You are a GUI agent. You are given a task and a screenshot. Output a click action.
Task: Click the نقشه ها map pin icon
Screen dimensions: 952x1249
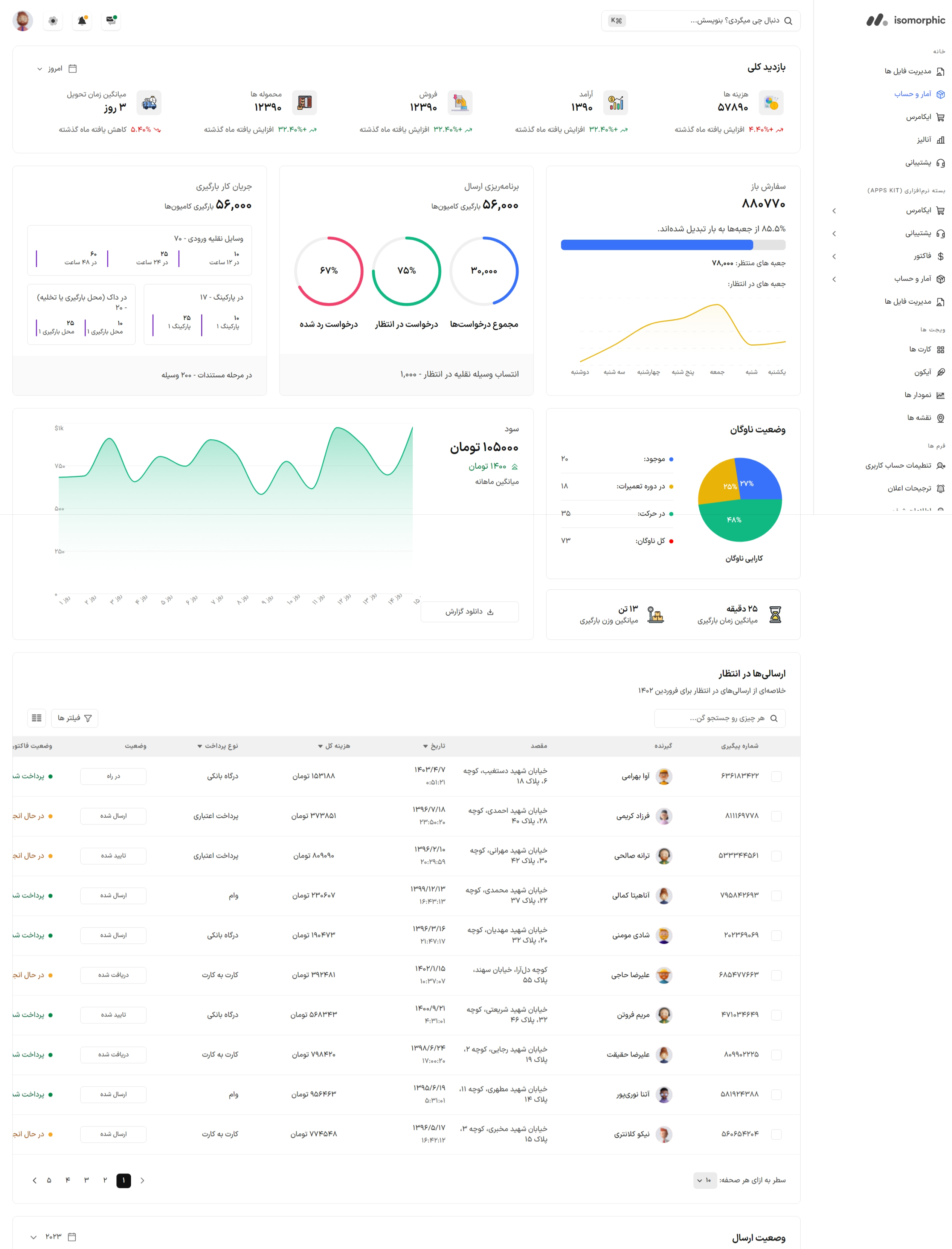940,418
